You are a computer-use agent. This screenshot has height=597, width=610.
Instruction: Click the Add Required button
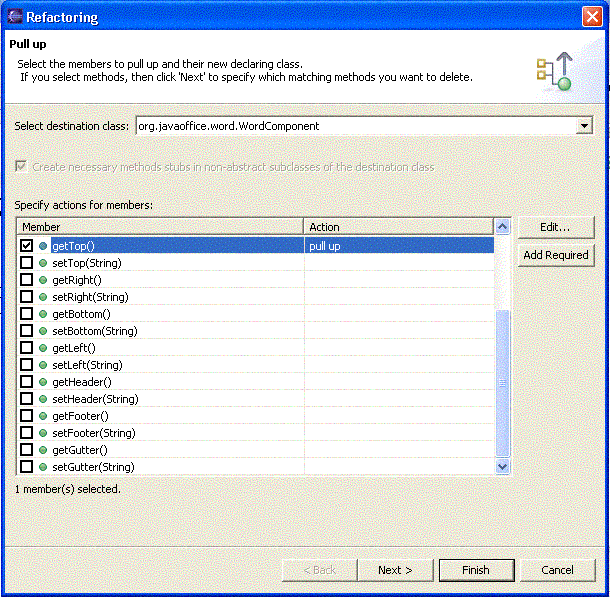click(555, 255)
